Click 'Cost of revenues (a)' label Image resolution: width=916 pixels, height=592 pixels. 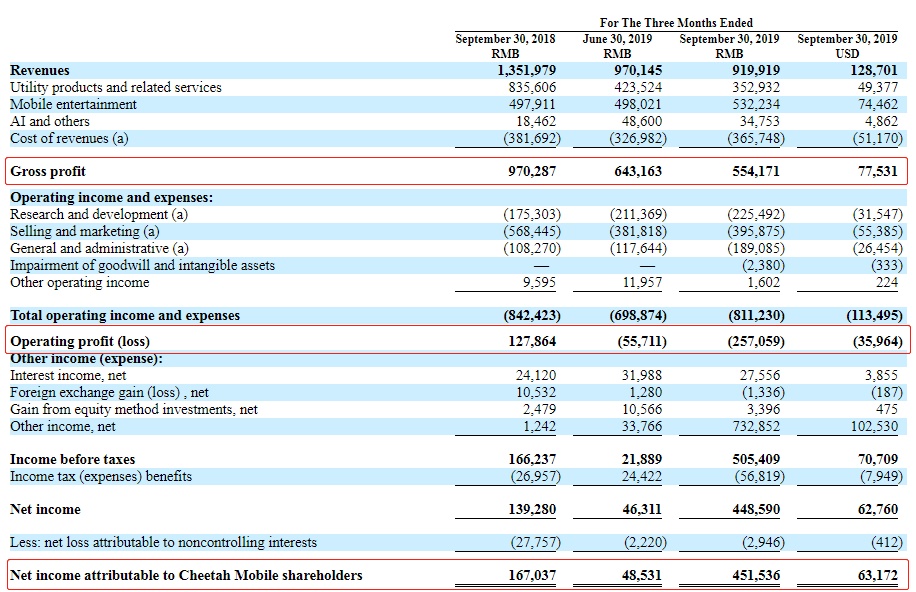coord(69,139)
